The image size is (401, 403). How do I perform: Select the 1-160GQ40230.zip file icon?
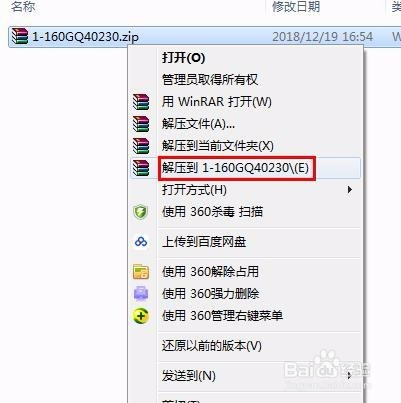point(20,36)
